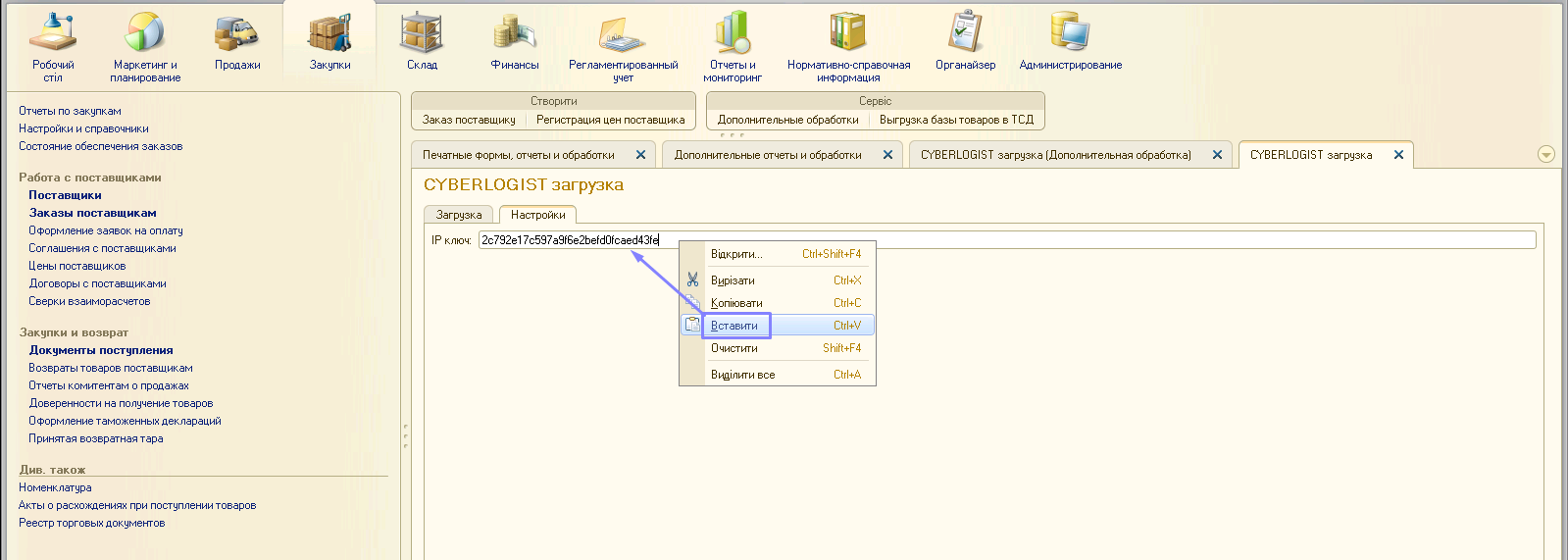This screenshot has height=560, width=1568.
Task: Open Договоры с поставщиками link
Action: tap(97, 283)
